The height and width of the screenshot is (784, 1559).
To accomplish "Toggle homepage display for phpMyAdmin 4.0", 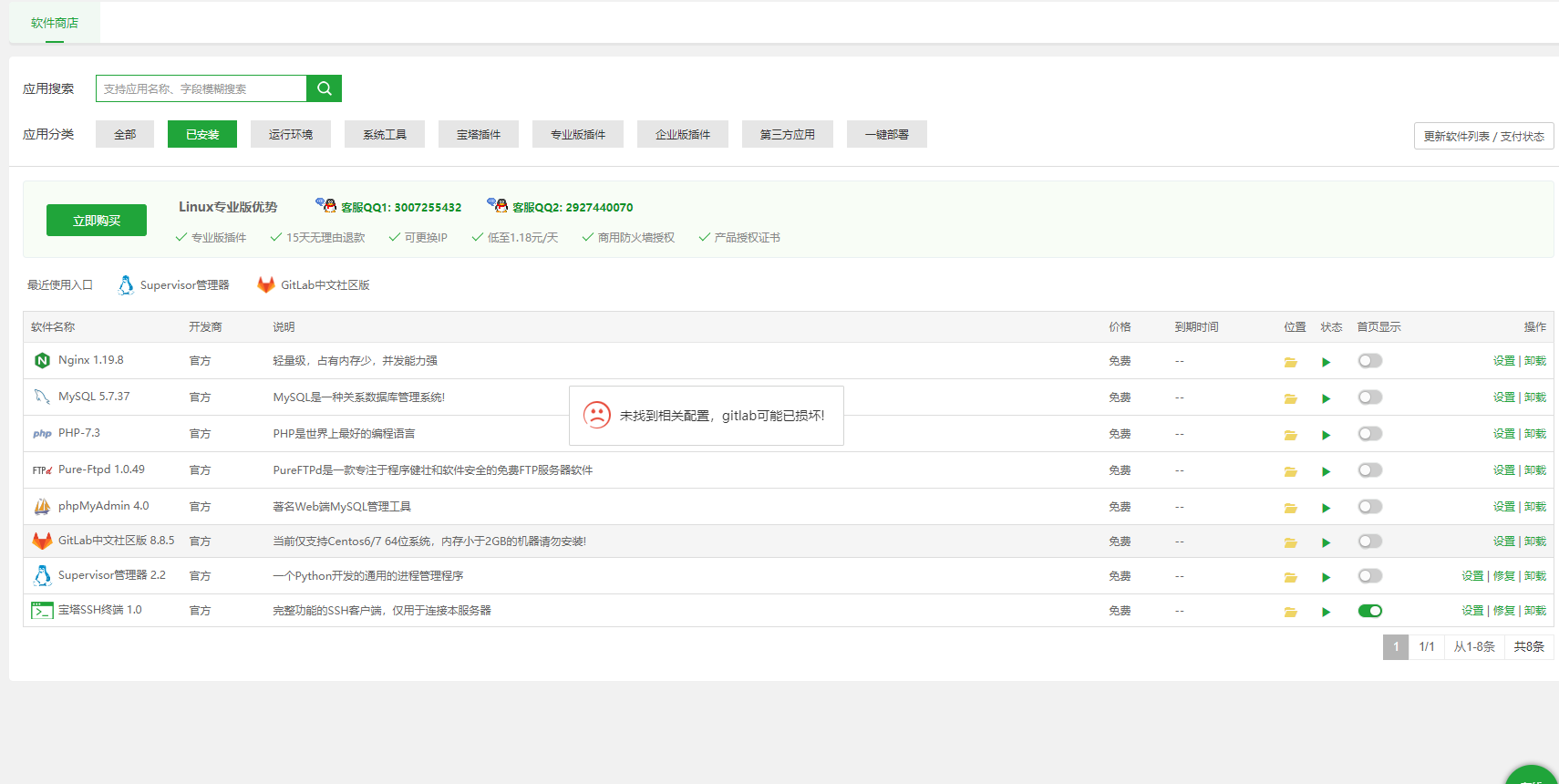I will (x=1369, y=507).
